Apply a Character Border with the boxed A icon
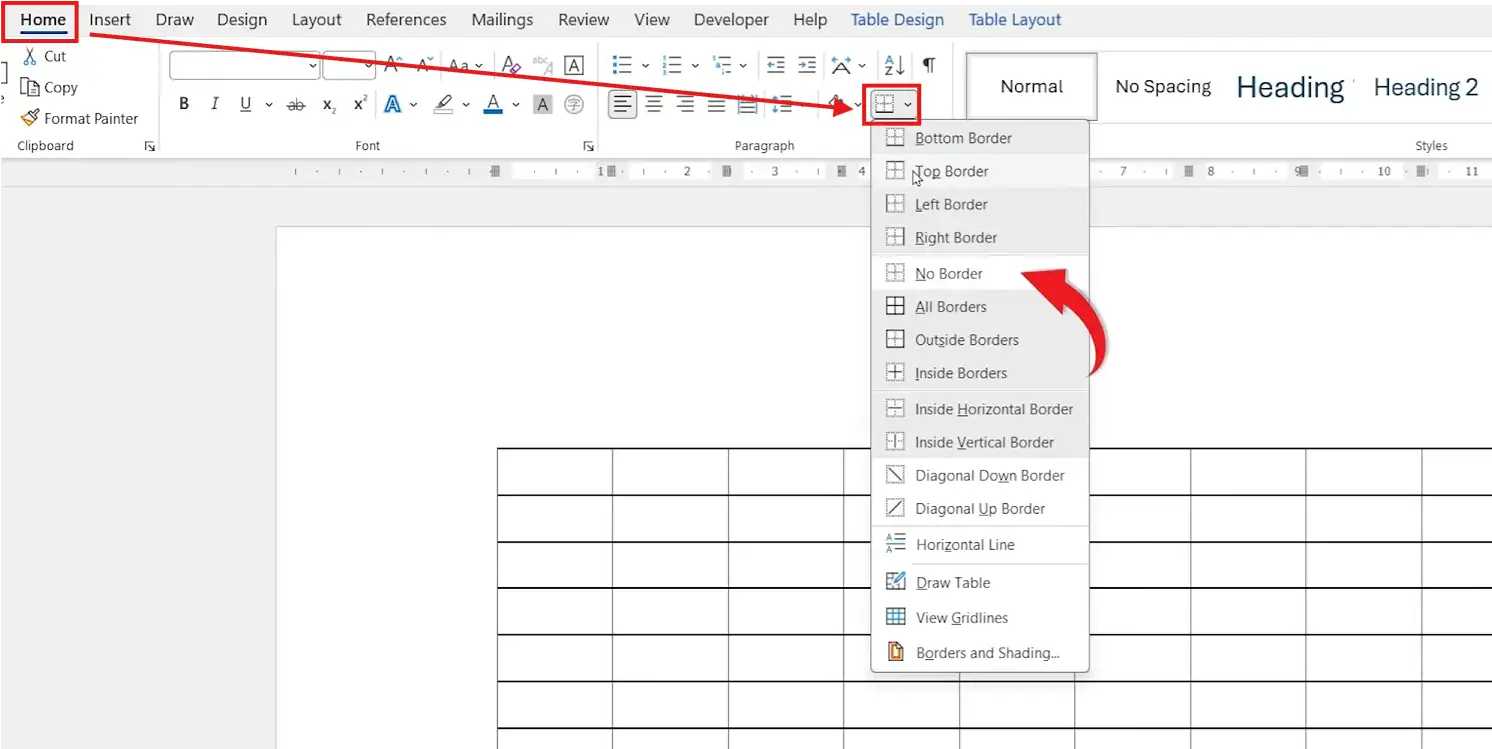The width and height of the screenshot is (1492, 749). tap(574, 65)
